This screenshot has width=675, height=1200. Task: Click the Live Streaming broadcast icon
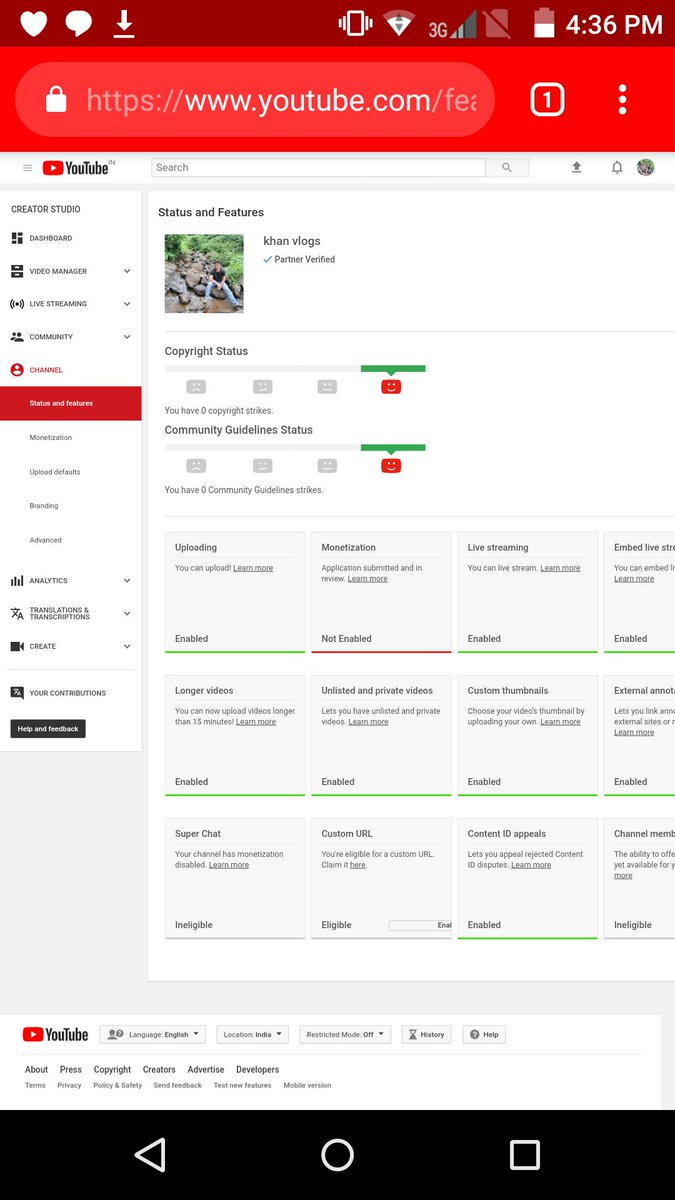17,304
